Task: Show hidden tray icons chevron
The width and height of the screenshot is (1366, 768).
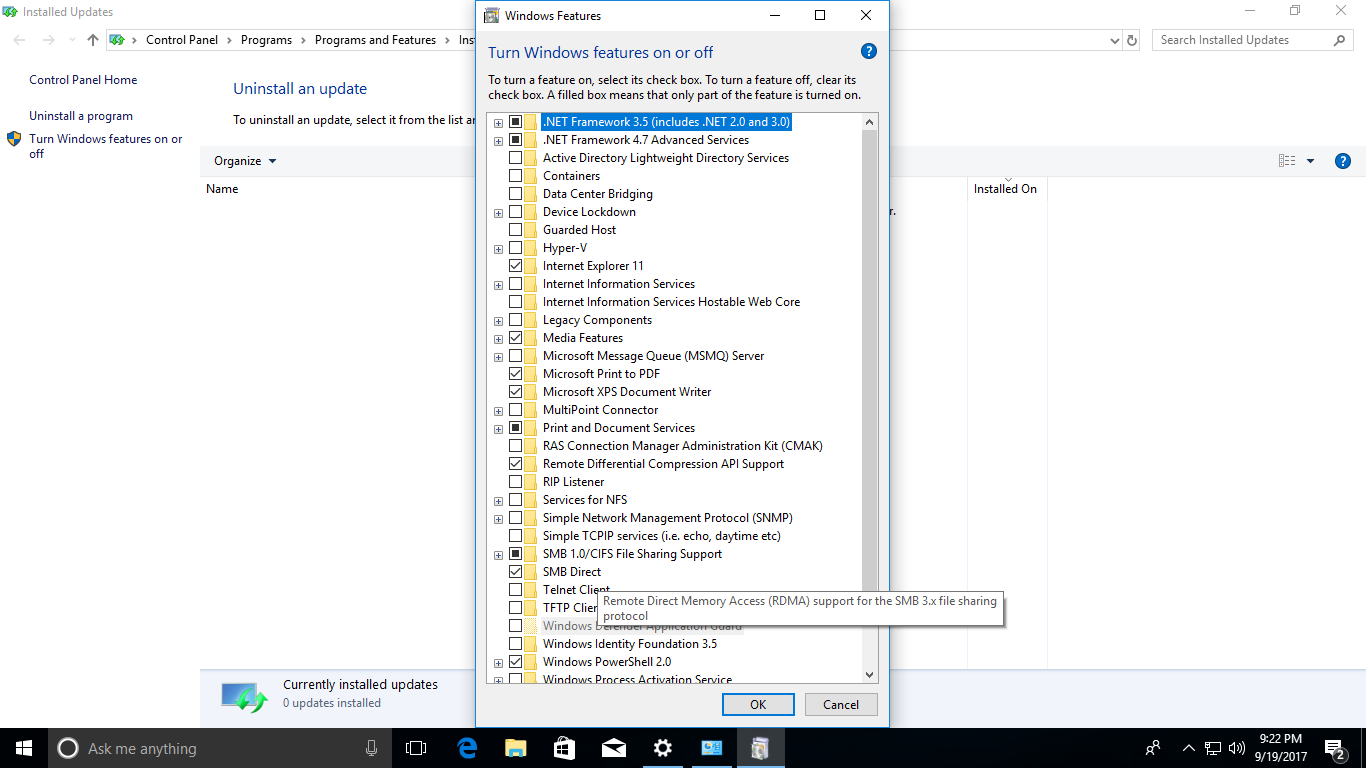Action: (x=1189, y=748)
